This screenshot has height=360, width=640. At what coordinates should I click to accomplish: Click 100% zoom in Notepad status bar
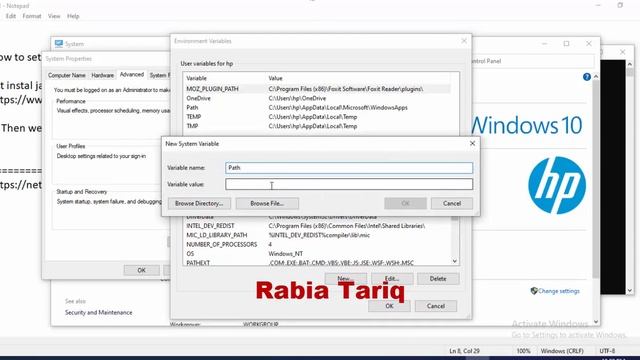click(x=523, y=351)
